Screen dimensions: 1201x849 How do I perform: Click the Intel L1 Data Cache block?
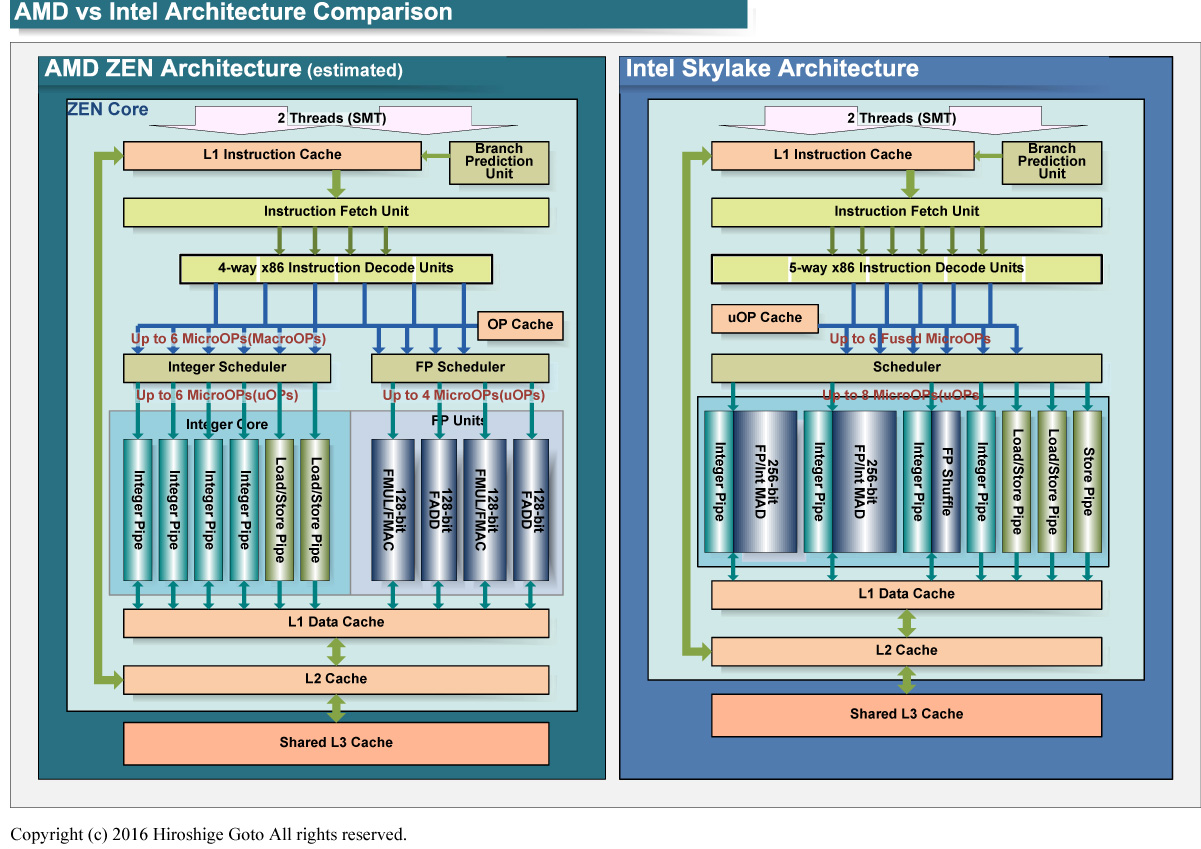point(906,594)
